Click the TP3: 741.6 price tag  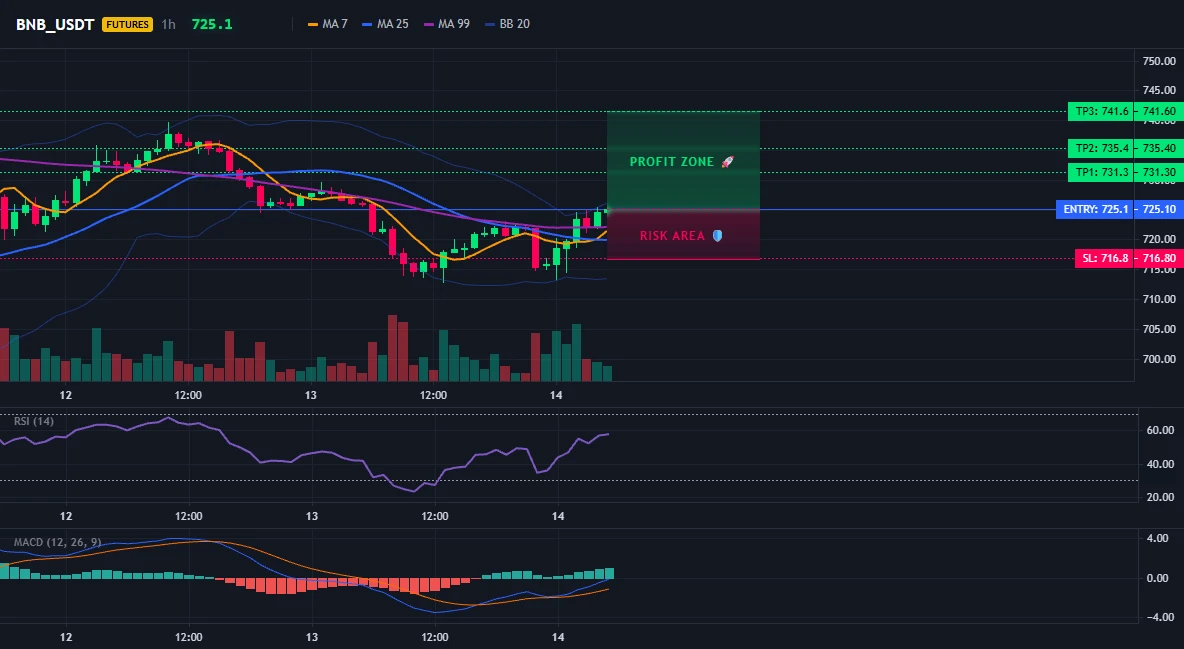point(1102,111)
